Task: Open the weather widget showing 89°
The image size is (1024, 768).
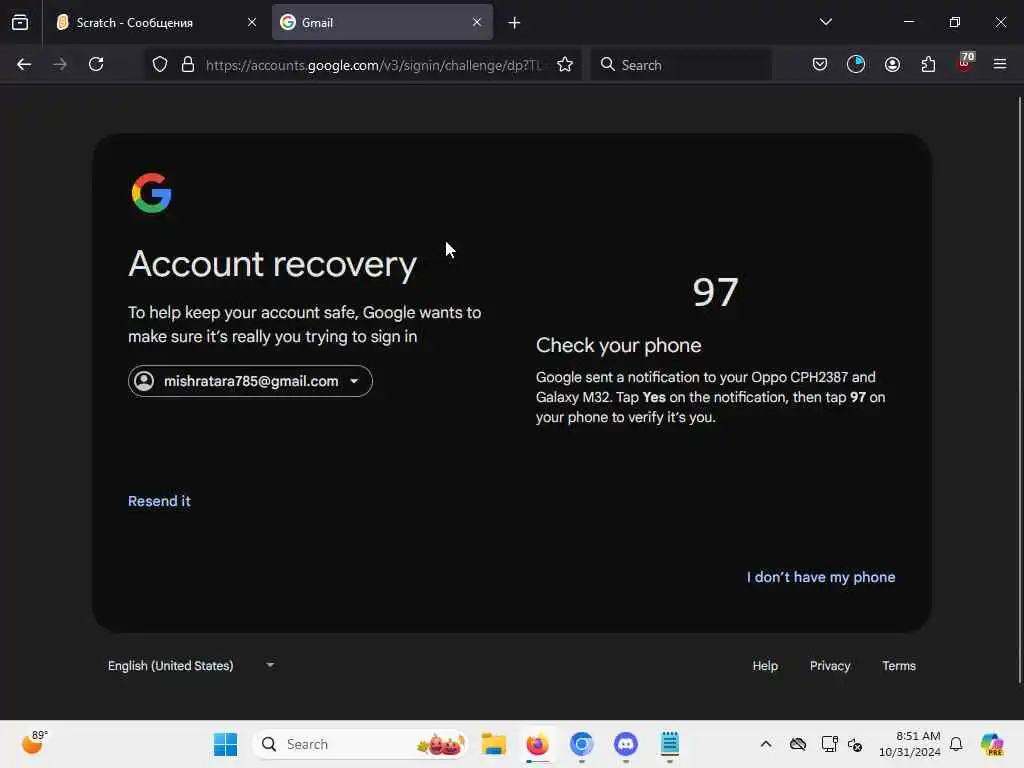Action: coord(33,743)
